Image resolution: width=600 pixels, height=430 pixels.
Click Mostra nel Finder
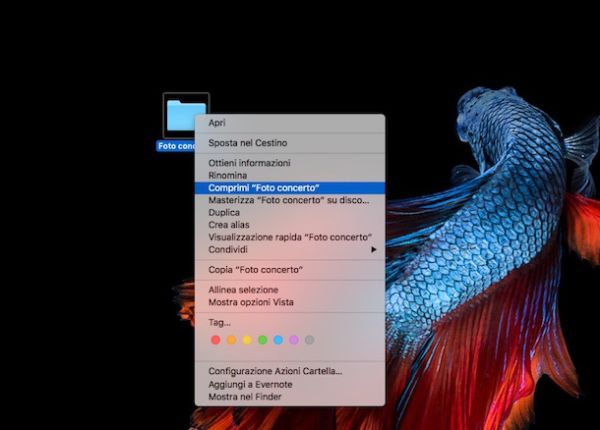pyautogui.click(x=244, y=397)
